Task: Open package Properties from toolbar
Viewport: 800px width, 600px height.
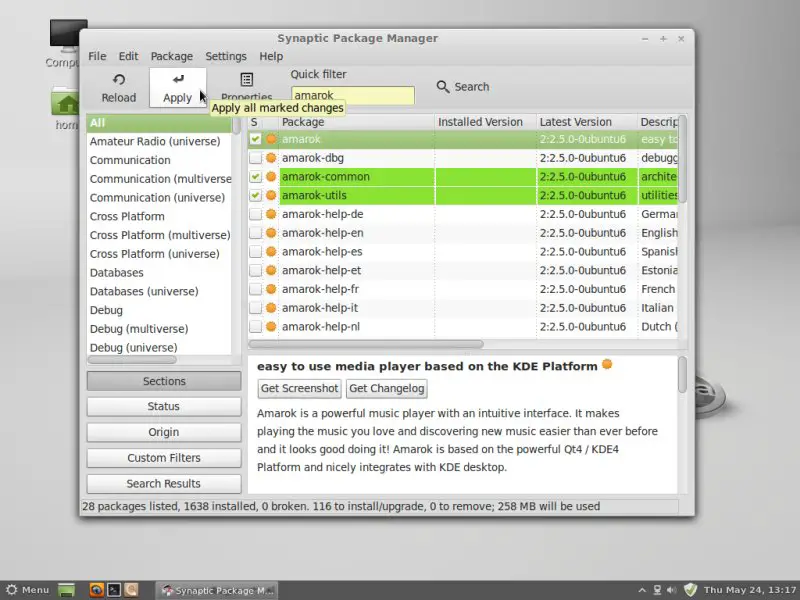Action: [x=247, y=87]
